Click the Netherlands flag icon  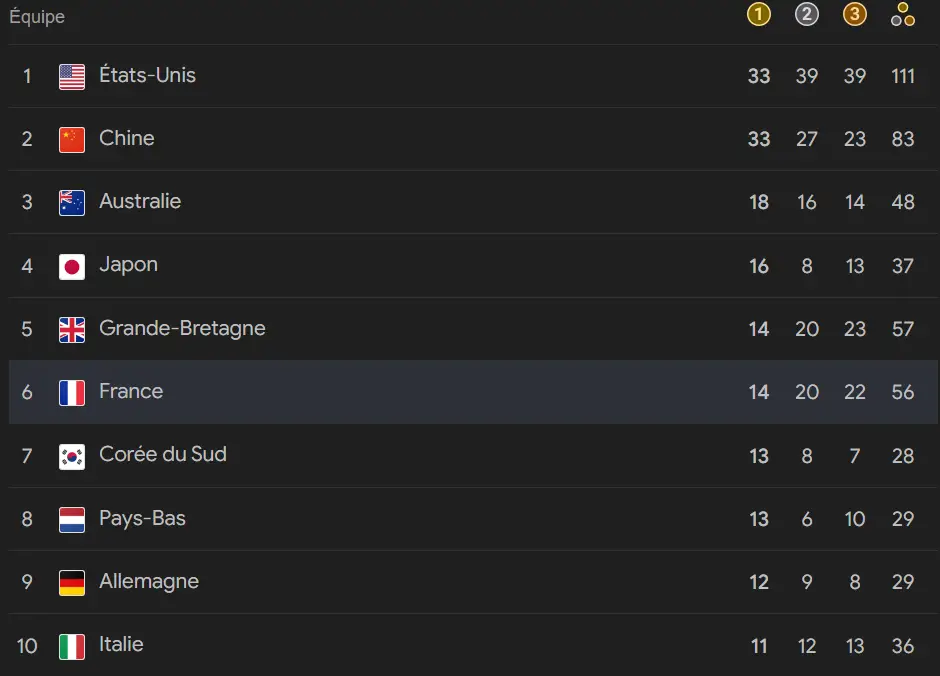pyautogui.click(x=72, y=519)
